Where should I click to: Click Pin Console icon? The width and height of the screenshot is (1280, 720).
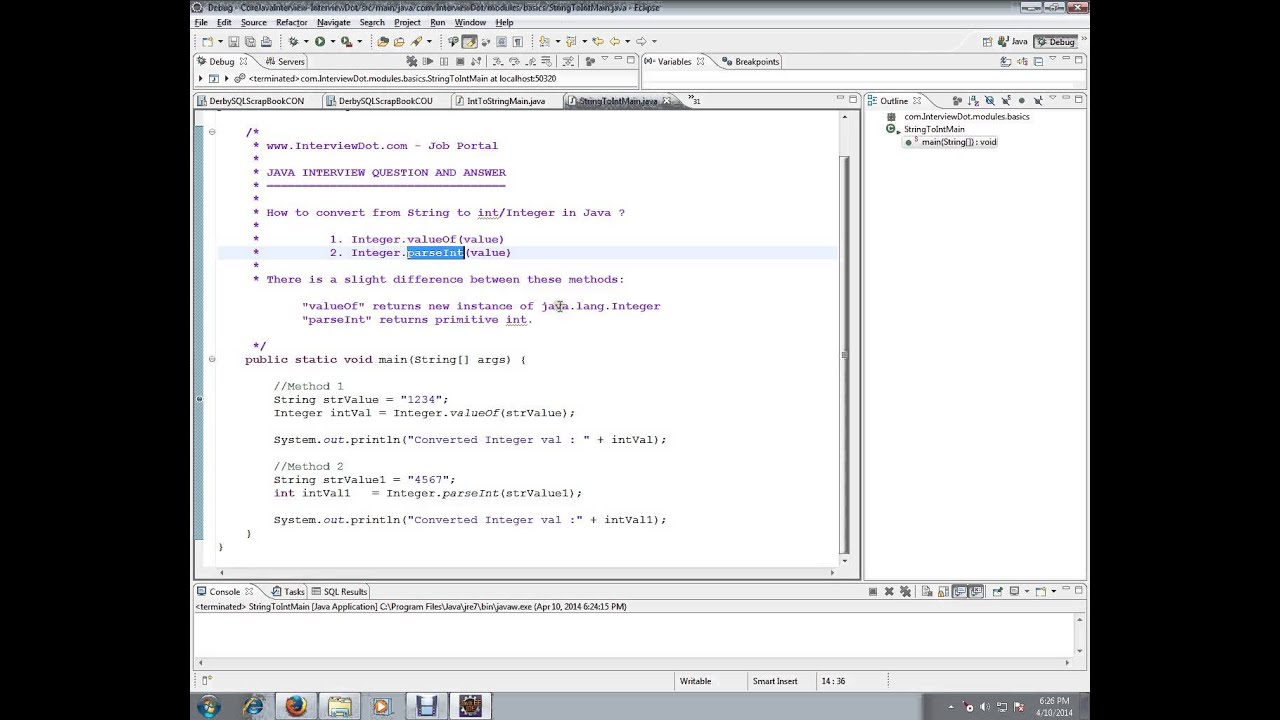pos(998,591)
